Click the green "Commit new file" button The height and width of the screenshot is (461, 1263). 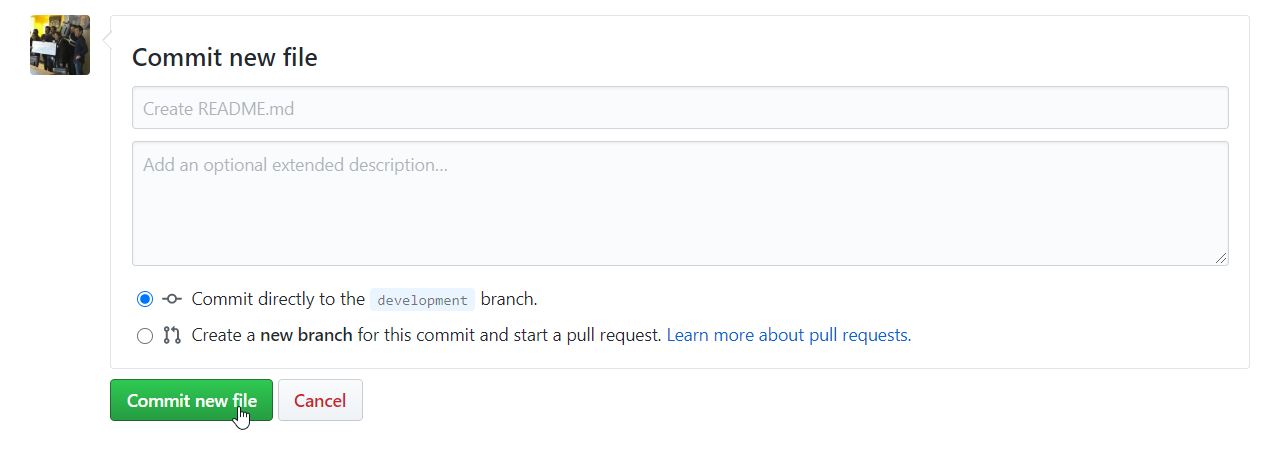point(191,400)
